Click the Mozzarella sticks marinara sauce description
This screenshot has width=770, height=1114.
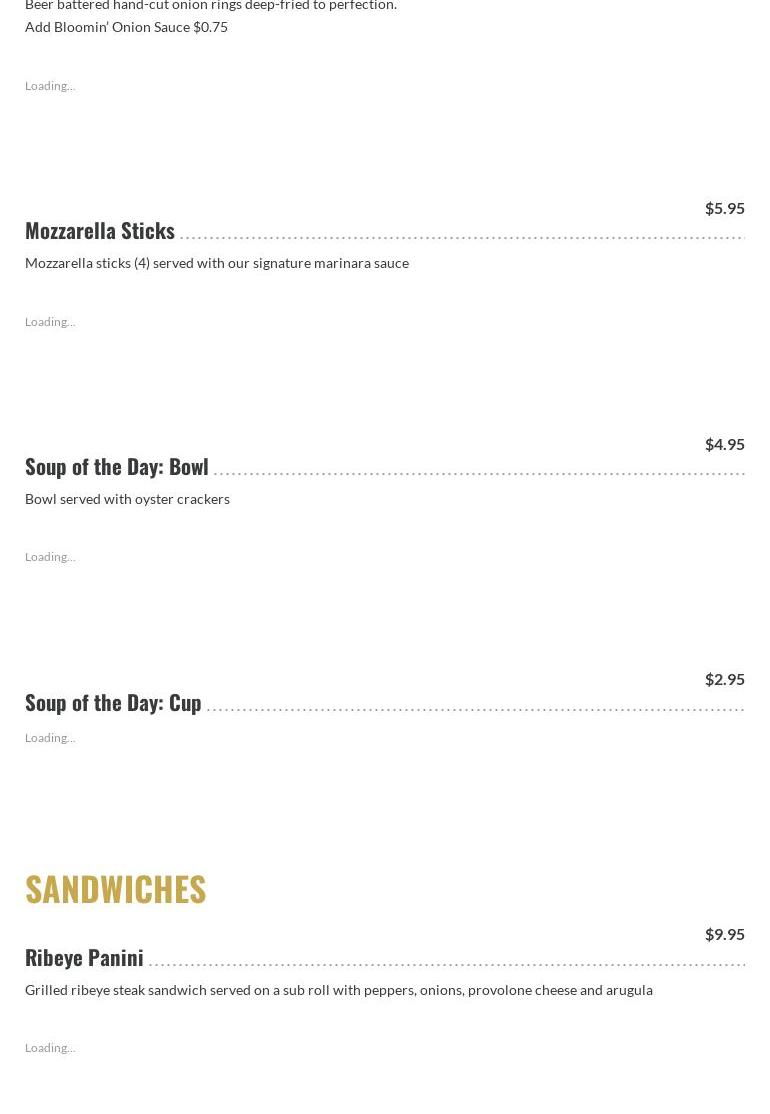[217, 263]
